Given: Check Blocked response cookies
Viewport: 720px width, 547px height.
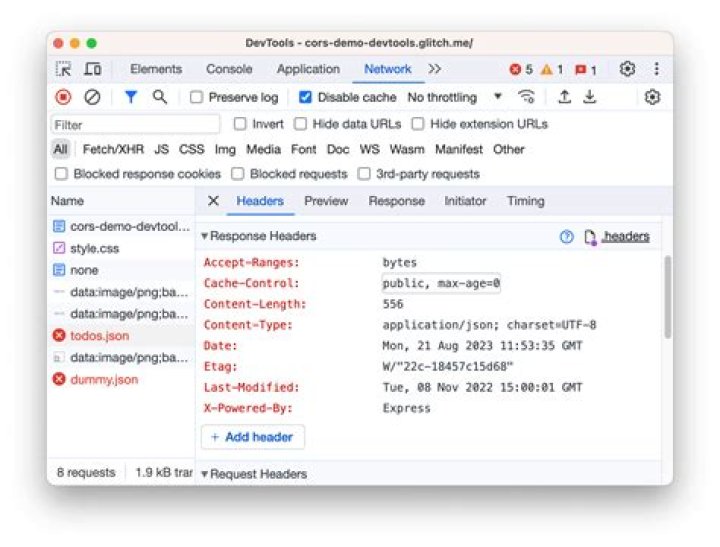Looking at the screenshot, I should (61, 174).
